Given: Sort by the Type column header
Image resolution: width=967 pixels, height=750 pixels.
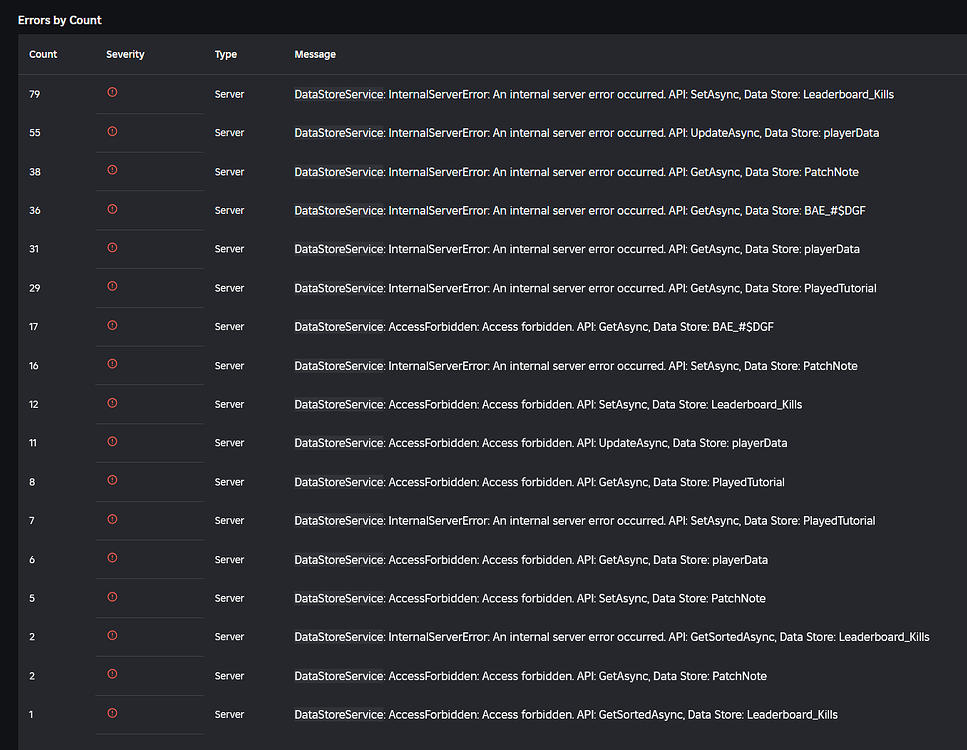Looking at the screenshot, I should pos(225,54).
